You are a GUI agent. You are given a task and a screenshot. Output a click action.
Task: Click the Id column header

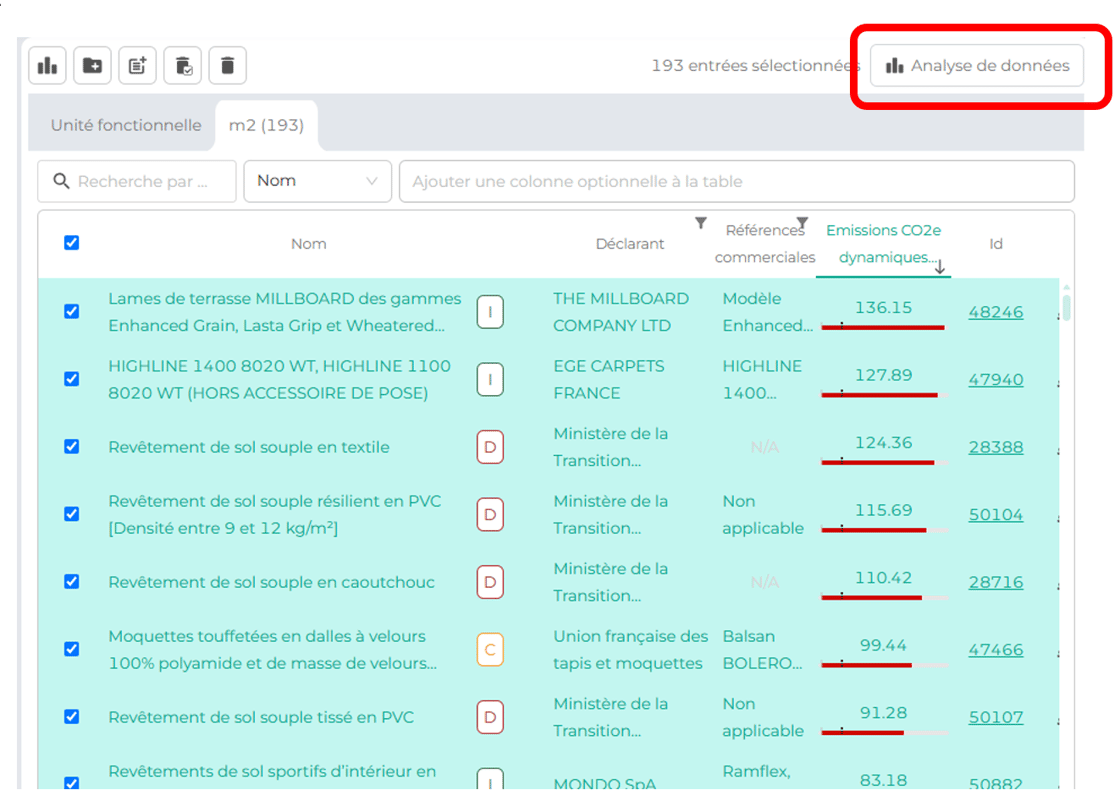[996, 244]
